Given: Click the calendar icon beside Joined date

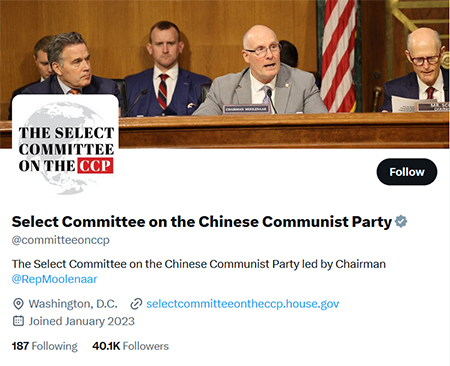Looking at the screenshot, I should [x=18, y=321].
